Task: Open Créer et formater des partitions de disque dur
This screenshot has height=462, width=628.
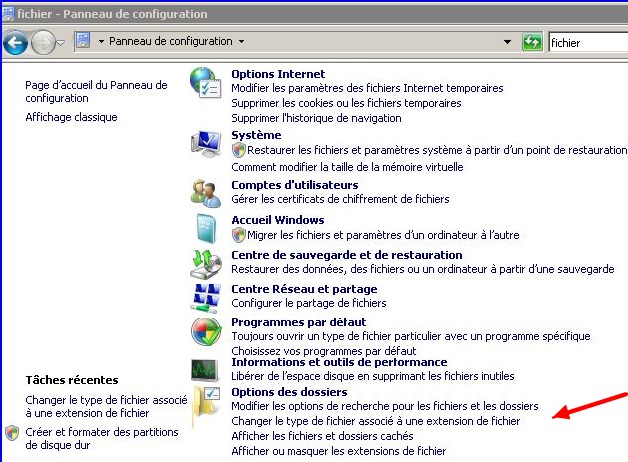Action: coord(102,438)
